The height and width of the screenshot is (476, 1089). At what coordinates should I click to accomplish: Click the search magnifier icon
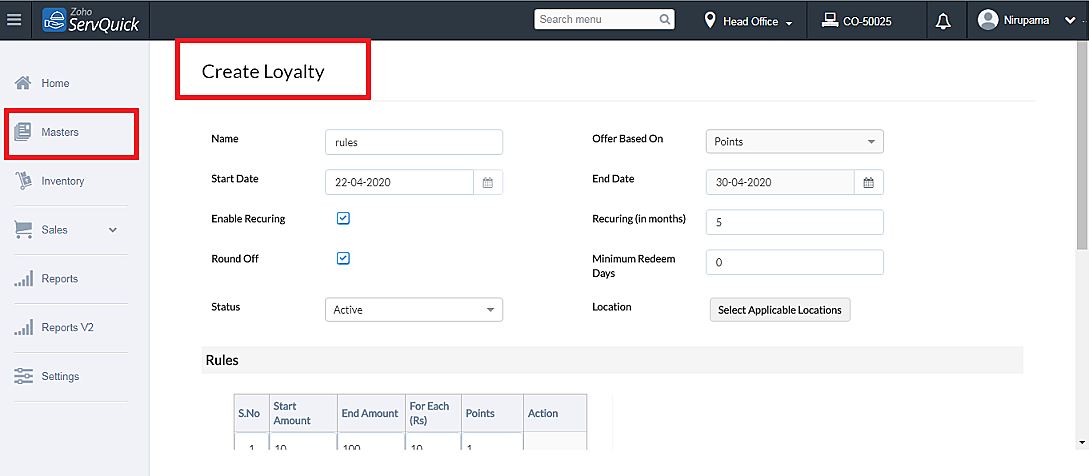pyautogui.click(x=666, y=19)
